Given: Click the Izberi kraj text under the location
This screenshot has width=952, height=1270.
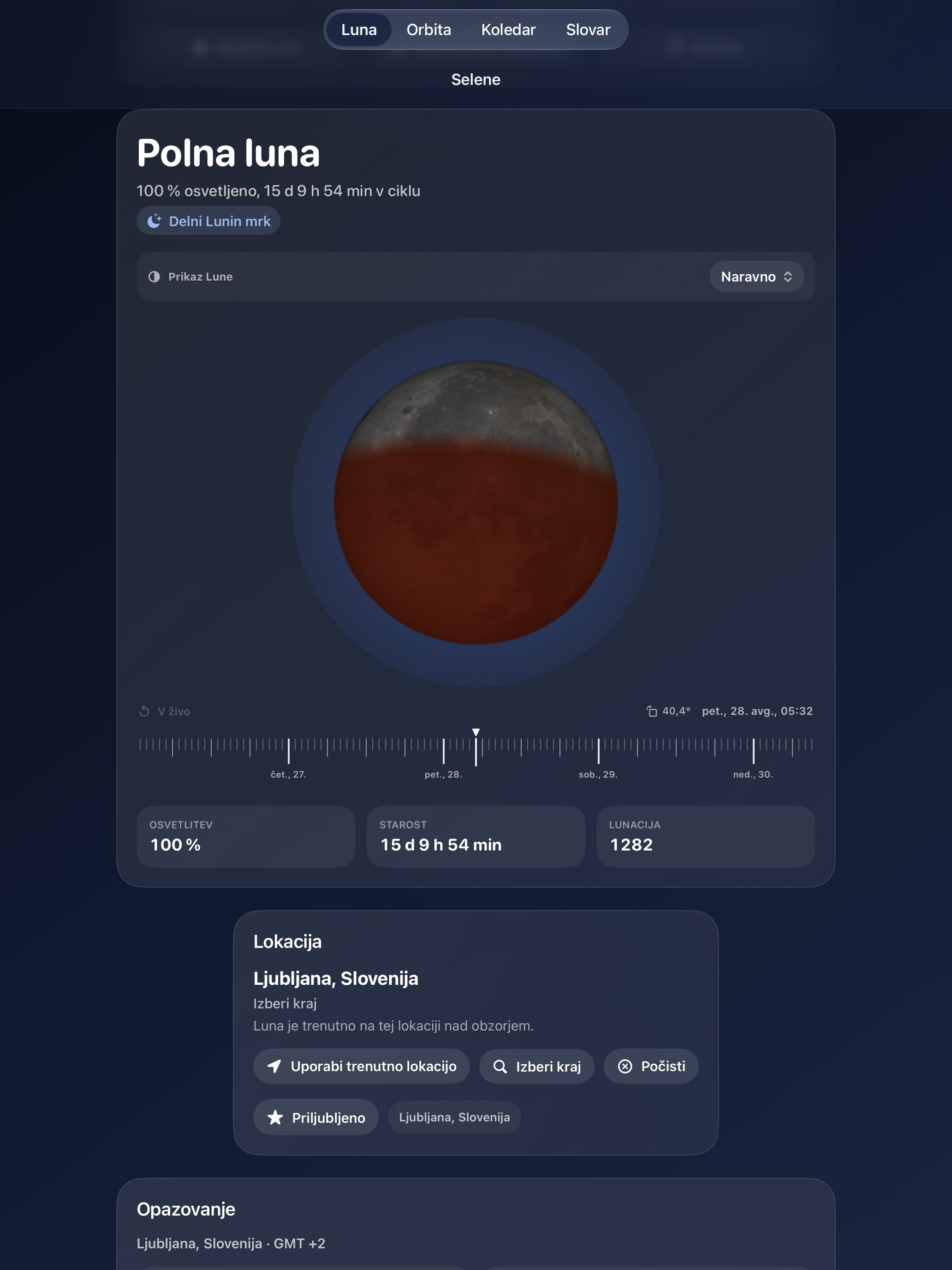Looking at the screenshot, I should click(x=285, y=1004).
